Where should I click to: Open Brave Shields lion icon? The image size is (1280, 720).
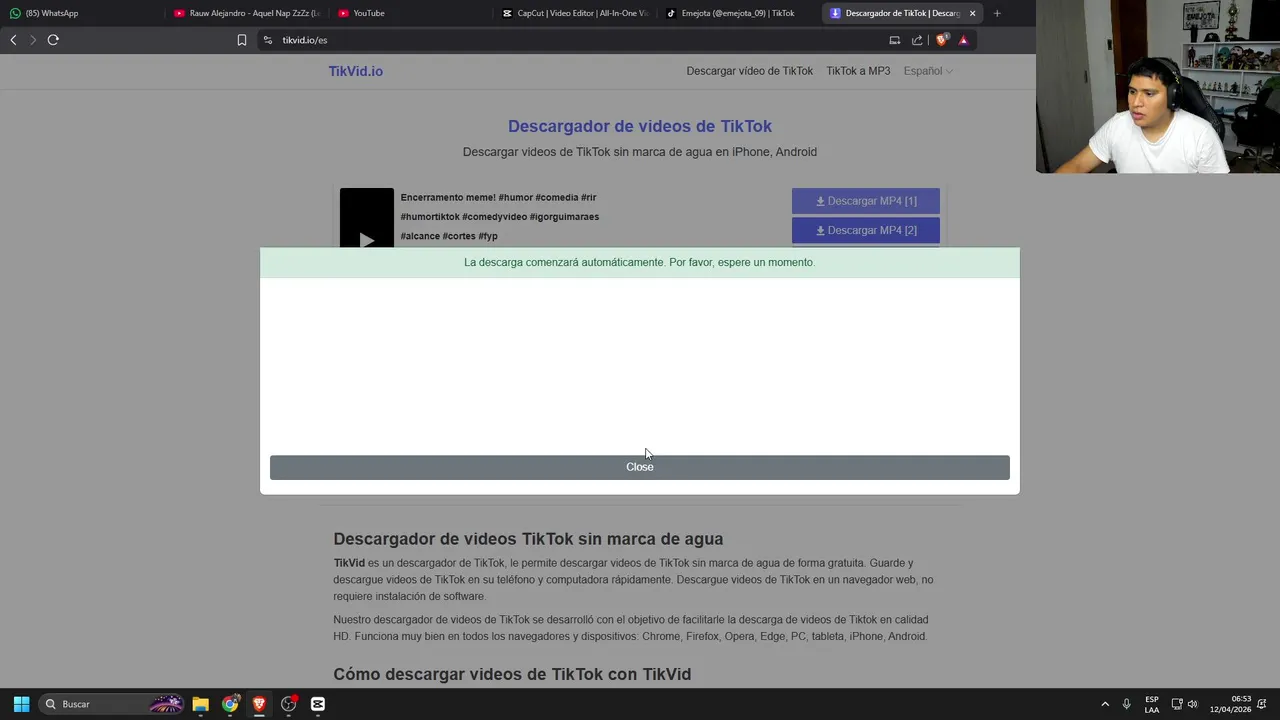[x=941, y=40]
